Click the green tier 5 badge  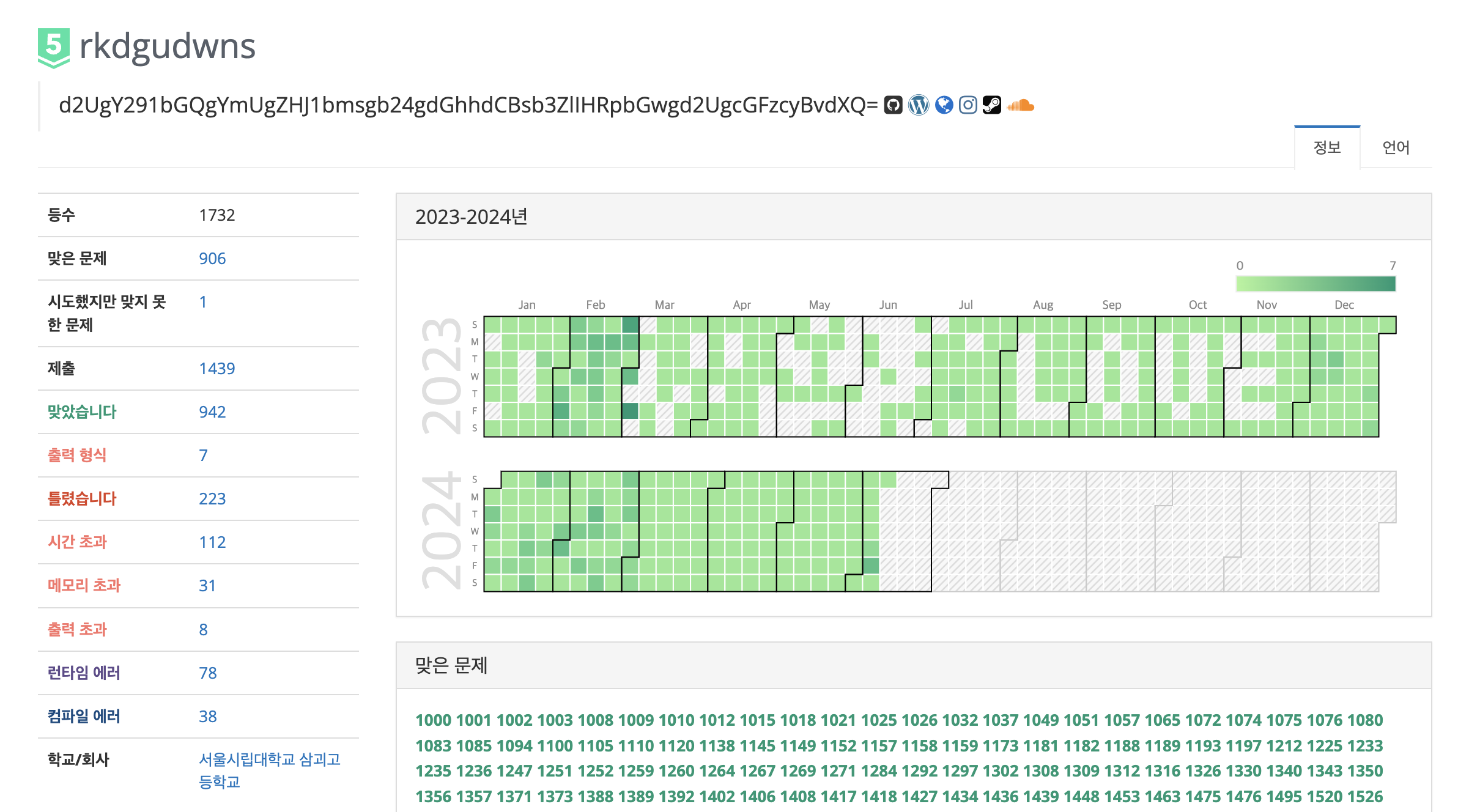click(x=54, y=47)
